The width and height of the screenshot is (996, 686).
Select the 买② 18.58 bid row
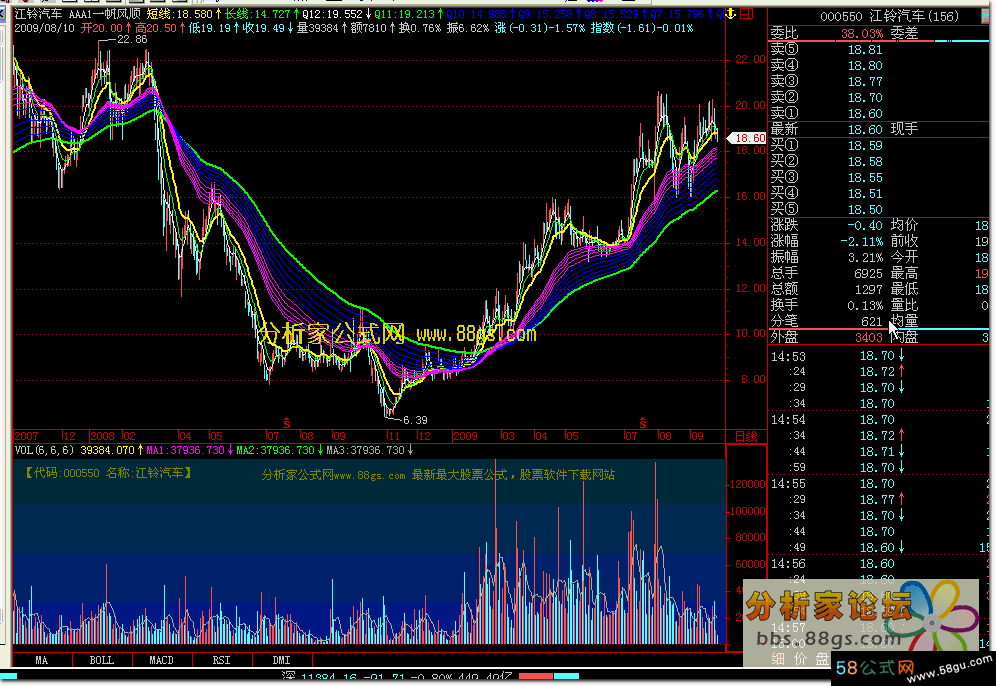click(879, 161)
